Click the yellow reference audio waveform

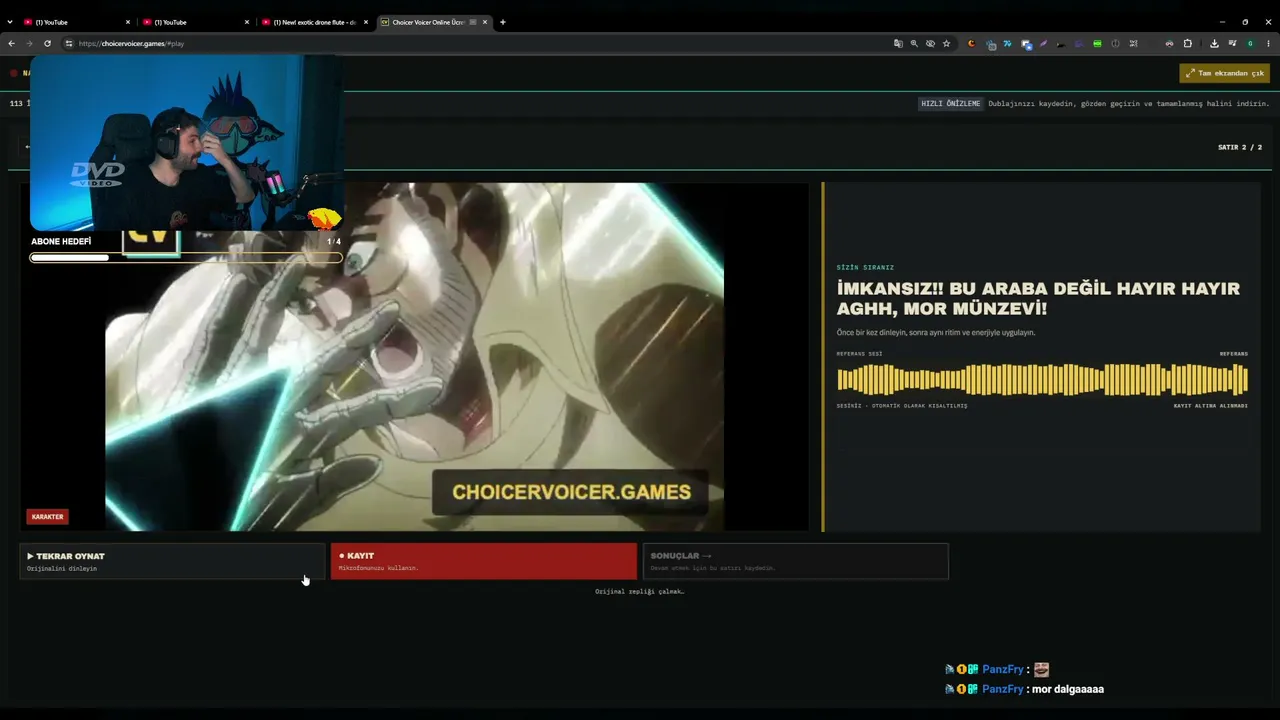pyautogui.click(x=1042, y=380)
